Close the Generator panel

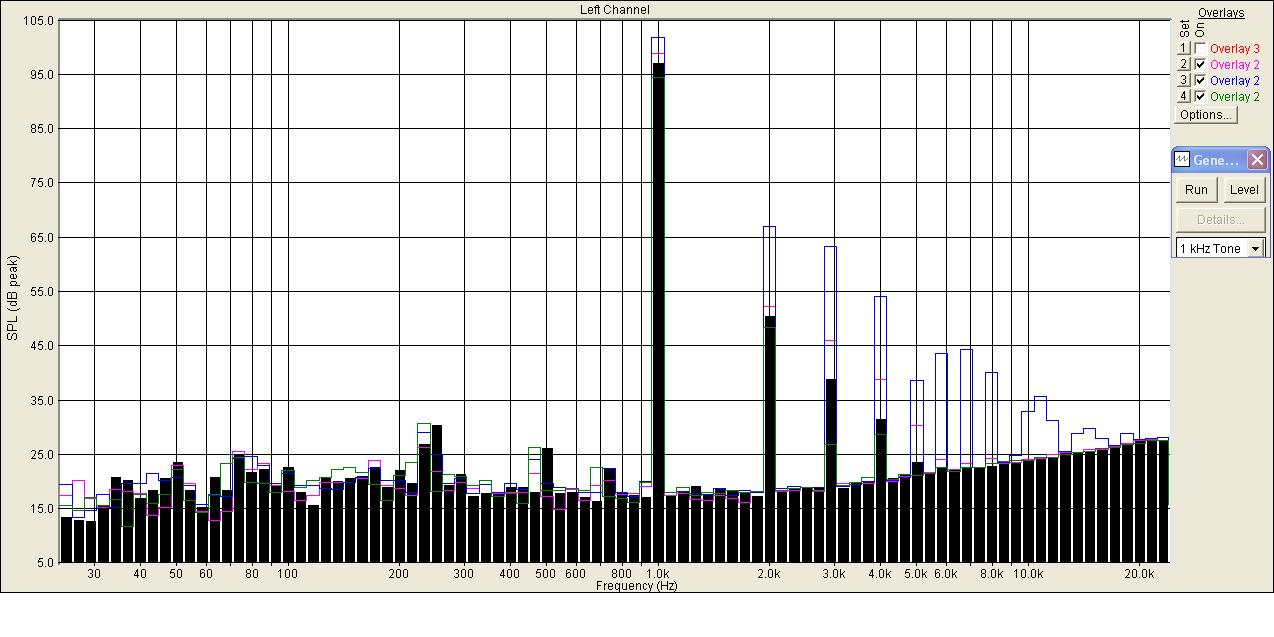pos(1257,160)
